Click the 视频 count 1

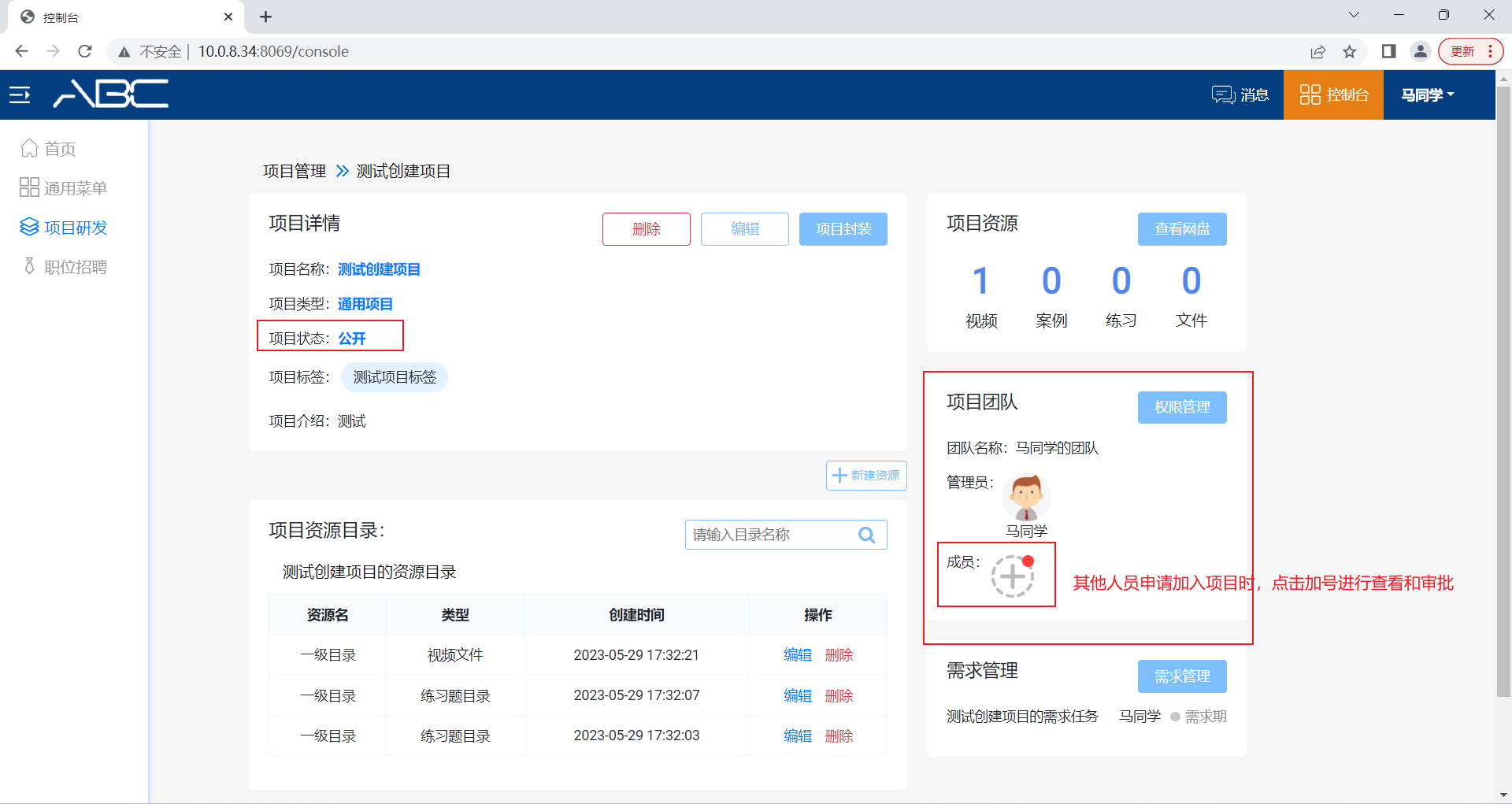[980, 281]
